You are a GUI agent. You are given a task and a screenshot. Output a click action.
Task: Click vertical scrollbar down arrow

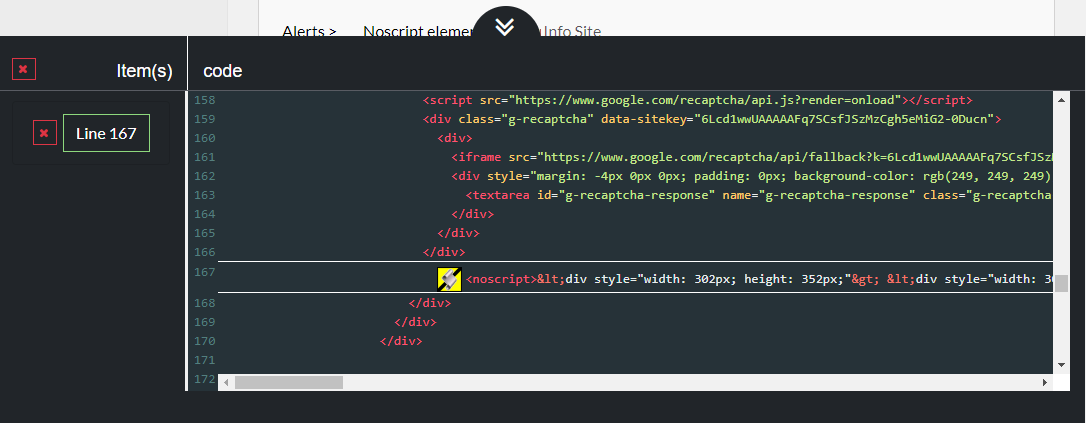coord(1061,364)
